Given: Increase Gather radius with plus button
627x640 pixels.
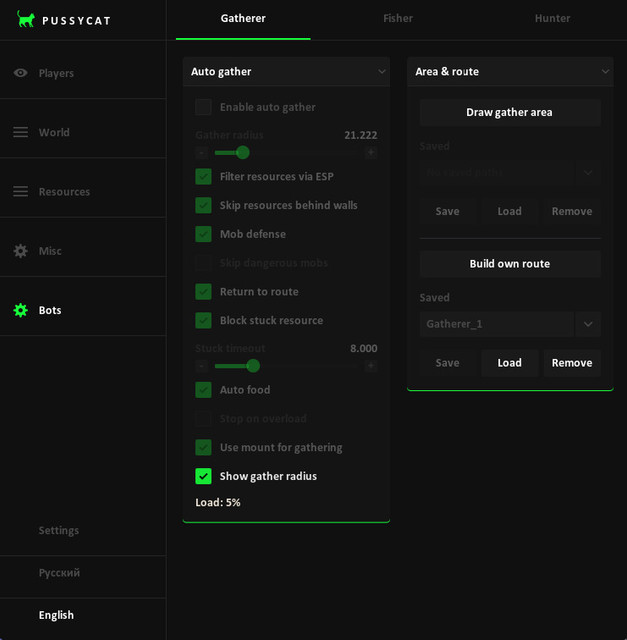Looking at the screenshot, I should tap(371, 153).
